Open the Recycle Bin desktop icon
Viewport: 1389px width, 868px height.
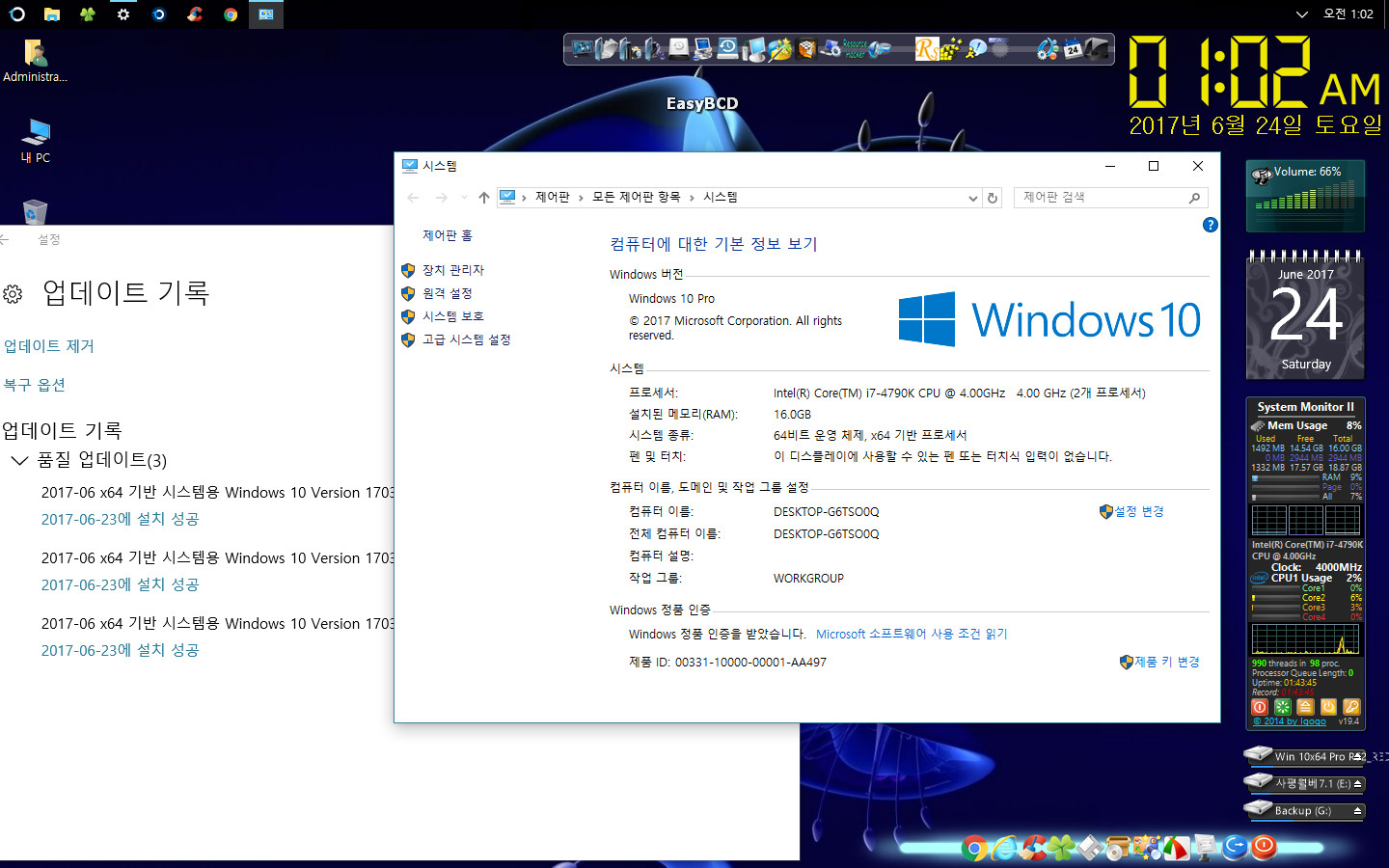35,211
